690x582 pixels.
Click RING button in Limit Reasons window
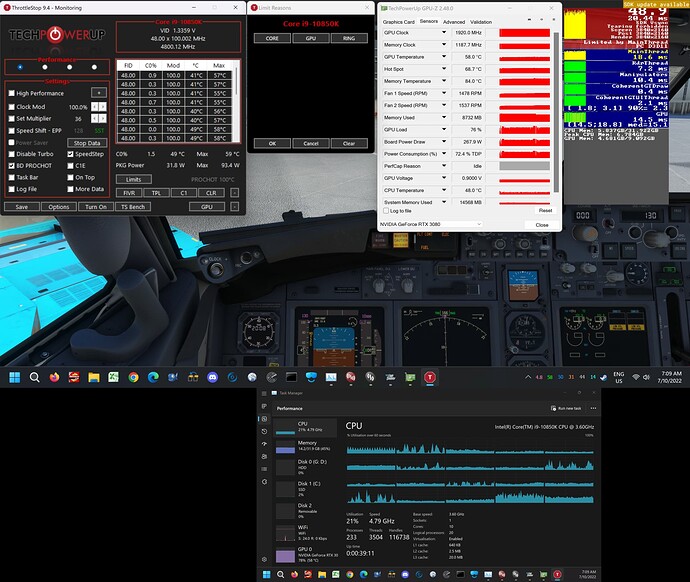click(x=349, y=38)
